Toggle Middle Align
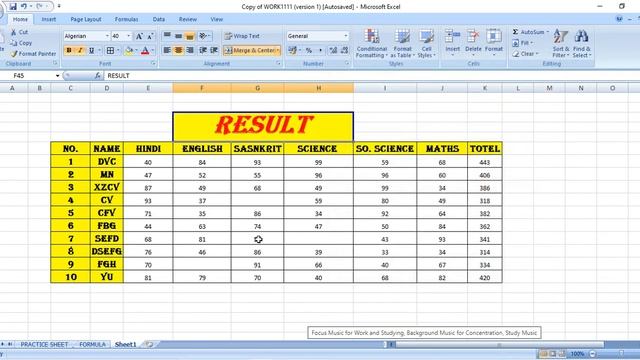Viewport: 640px width, 360px height. 178,36
